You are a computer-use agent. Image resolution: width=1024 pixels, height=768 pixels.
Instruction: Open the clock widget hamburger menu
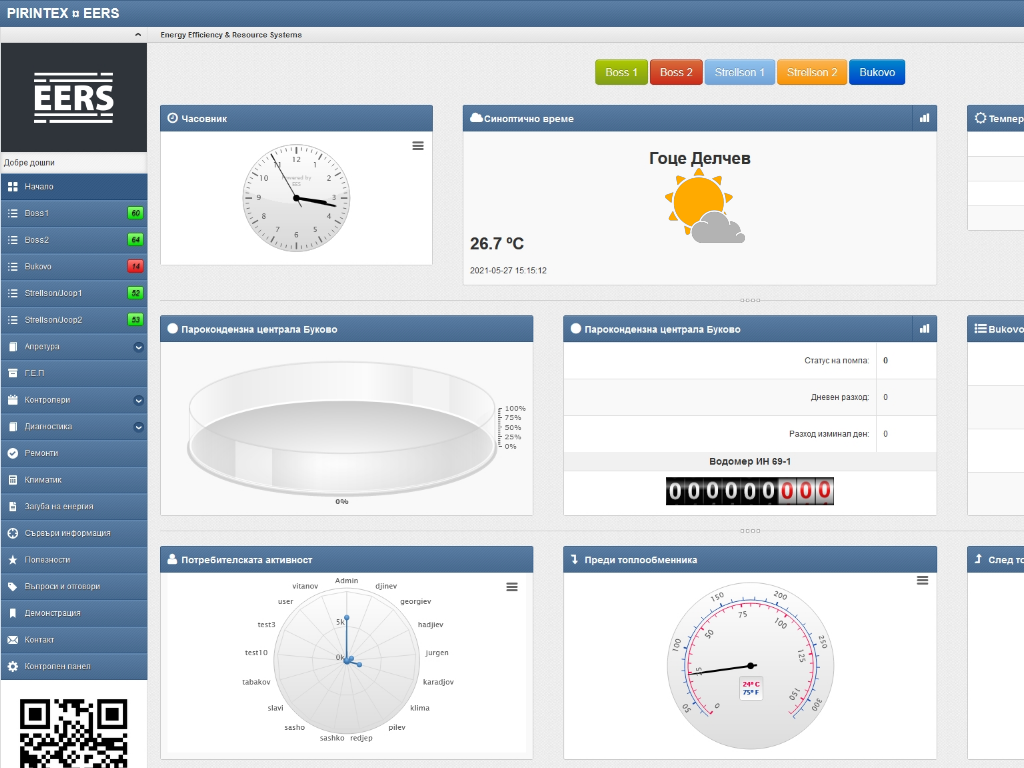[418, 146]
